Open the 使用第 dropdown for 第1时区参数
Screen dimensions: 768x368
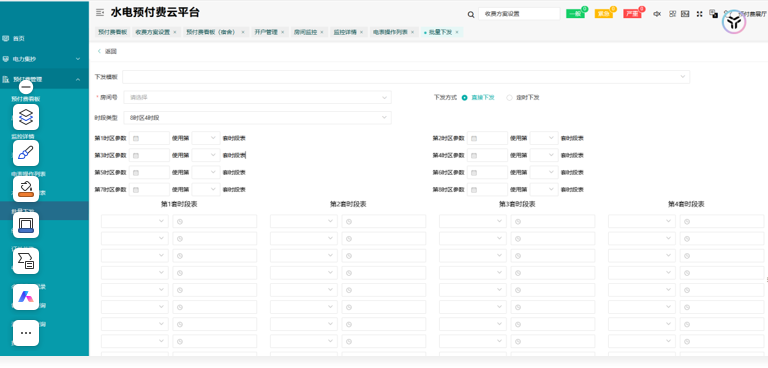tap(206, 138)
